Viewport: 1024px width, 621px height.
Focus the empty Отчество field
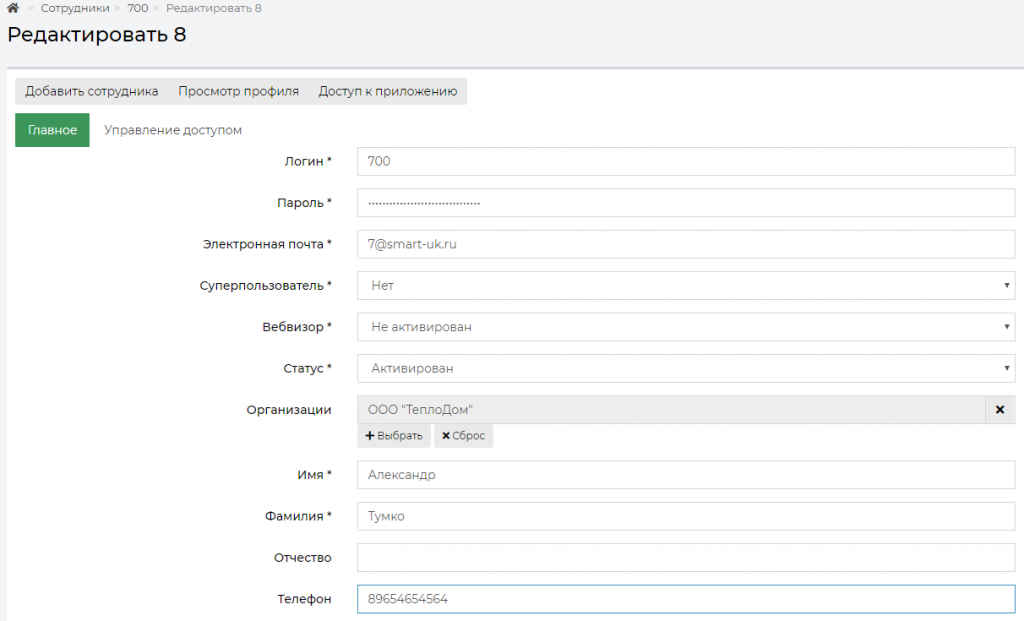tap(686, 557)
